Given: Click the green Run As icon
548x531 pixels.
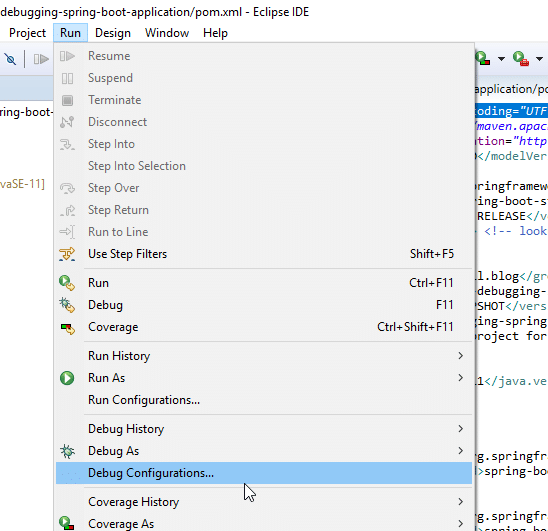Looking at the screenshot, I should tap(67, 378).
